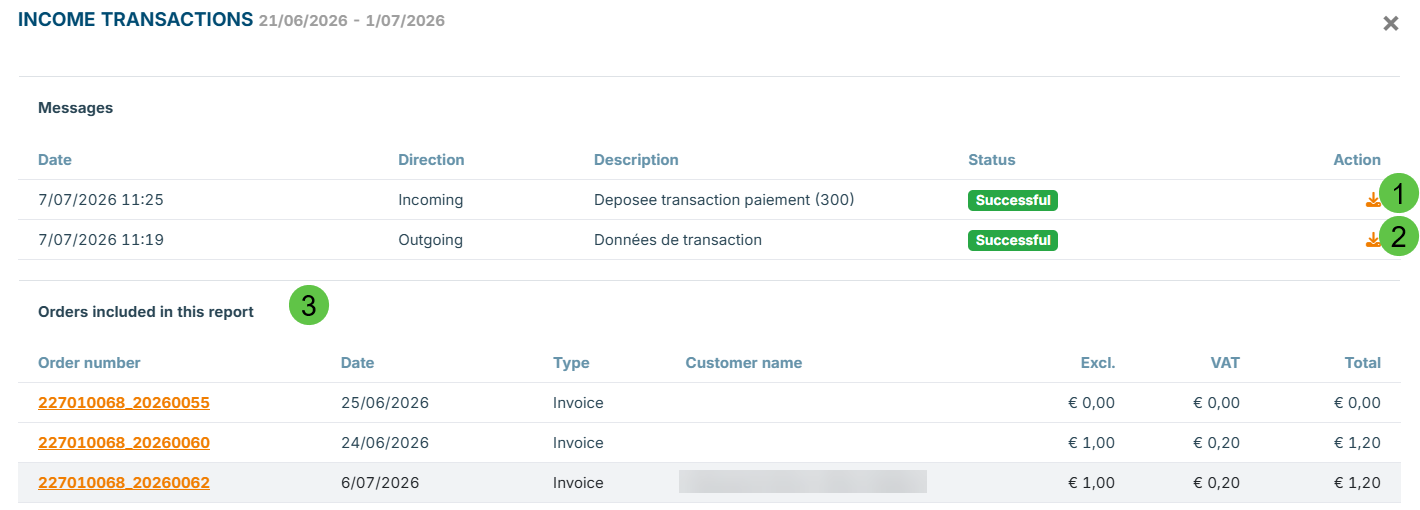Click green annotation marker 2
The height and width of the screenshot is (510, 1420).
click(1399, 237)
